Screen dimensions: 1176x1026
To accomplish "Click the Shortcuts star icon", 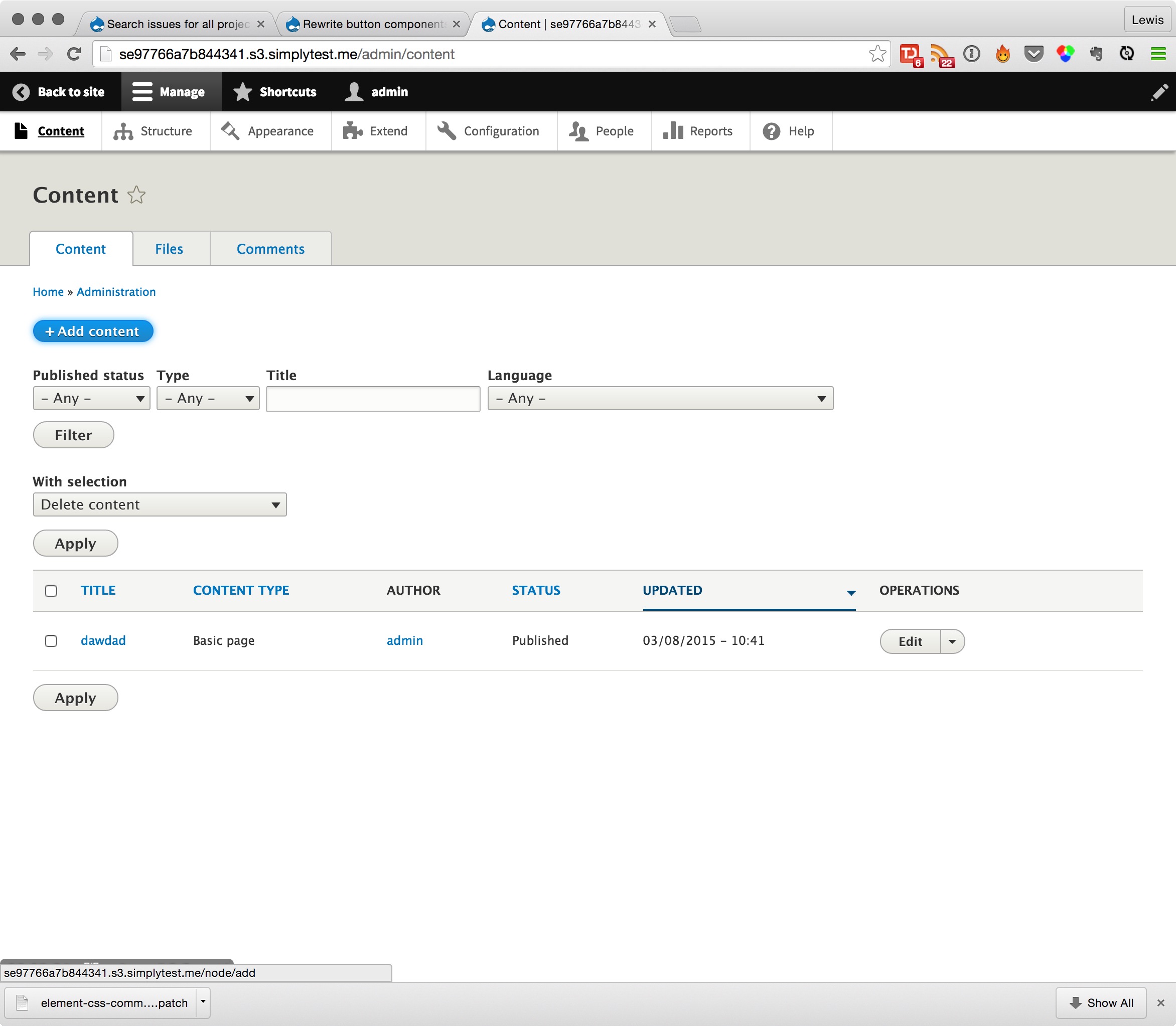I will pyautogui.click(x=243, y=92).
